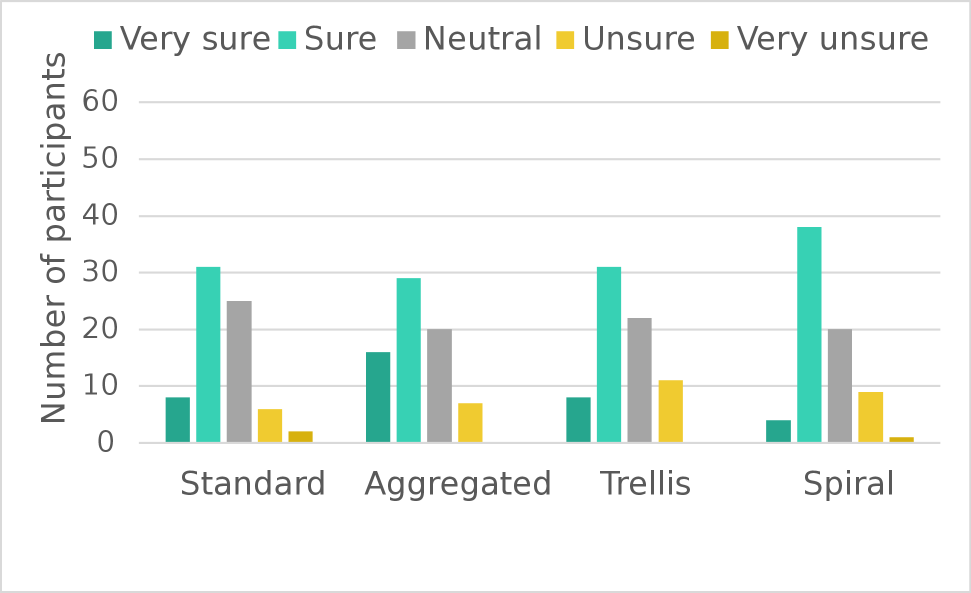Select the Very sure bar for Trellis
The height and width of the screenshot is (593, 971).
pyautogui.click(x=578, y=420)
